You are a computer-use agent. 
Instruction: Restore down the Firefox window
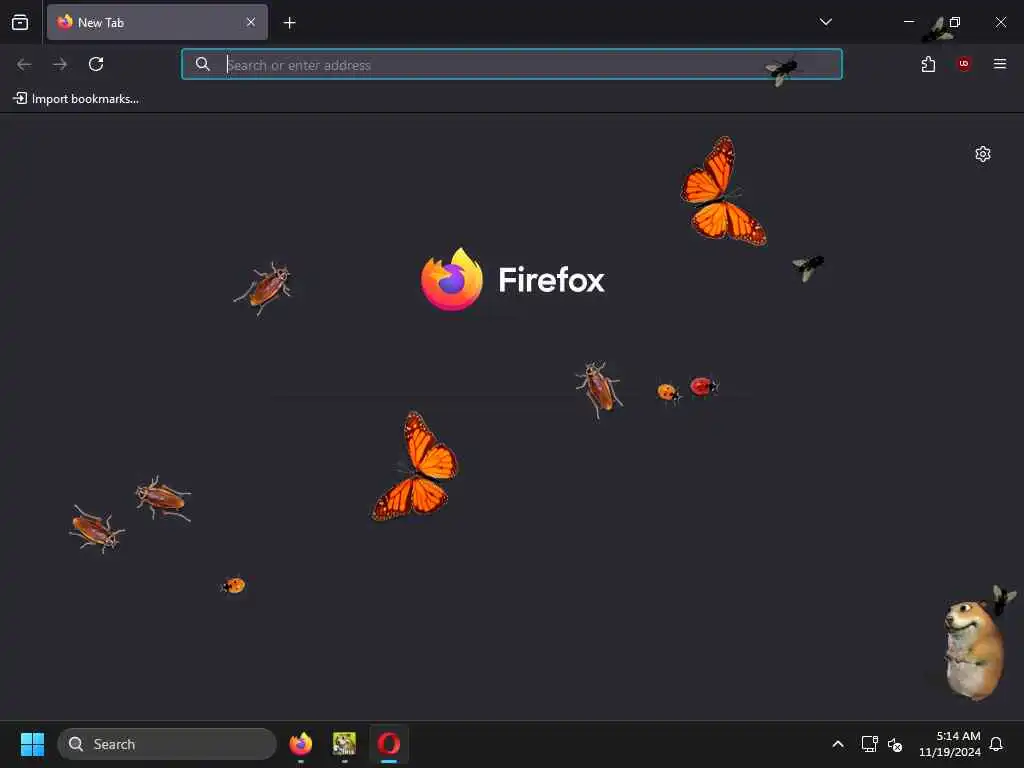(x=955, y=22)
